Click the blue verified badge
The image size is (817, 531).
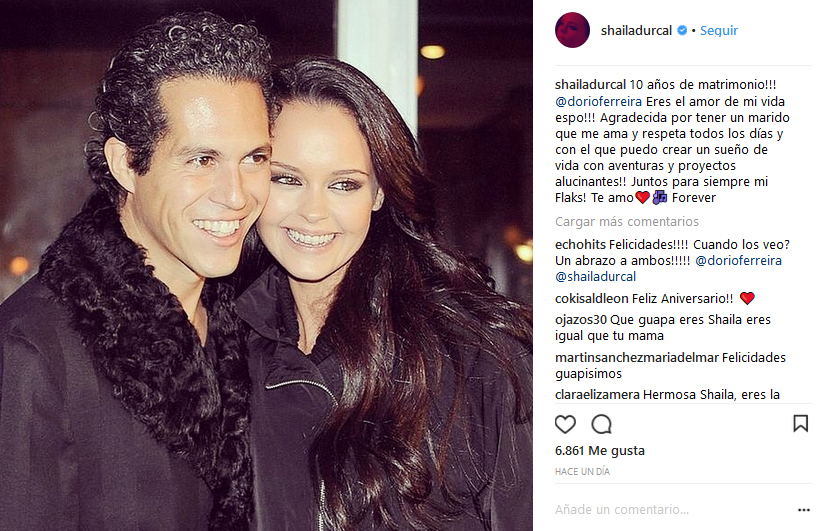pos(682,30)
